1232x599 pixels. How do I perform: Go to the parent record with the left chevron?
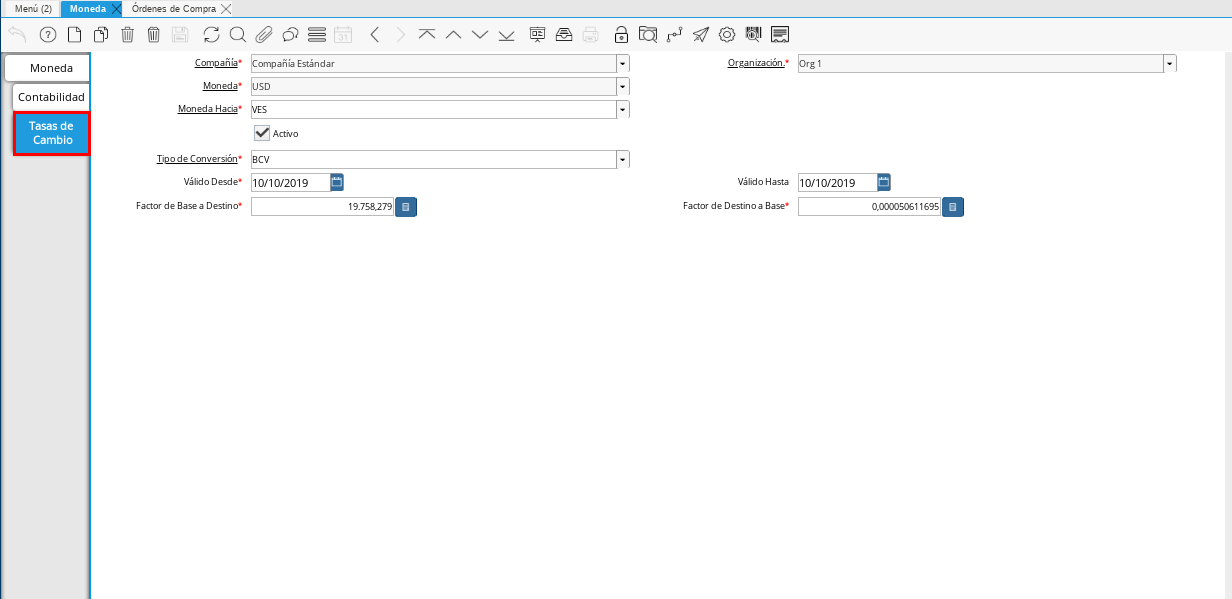[x=375, y=34]
